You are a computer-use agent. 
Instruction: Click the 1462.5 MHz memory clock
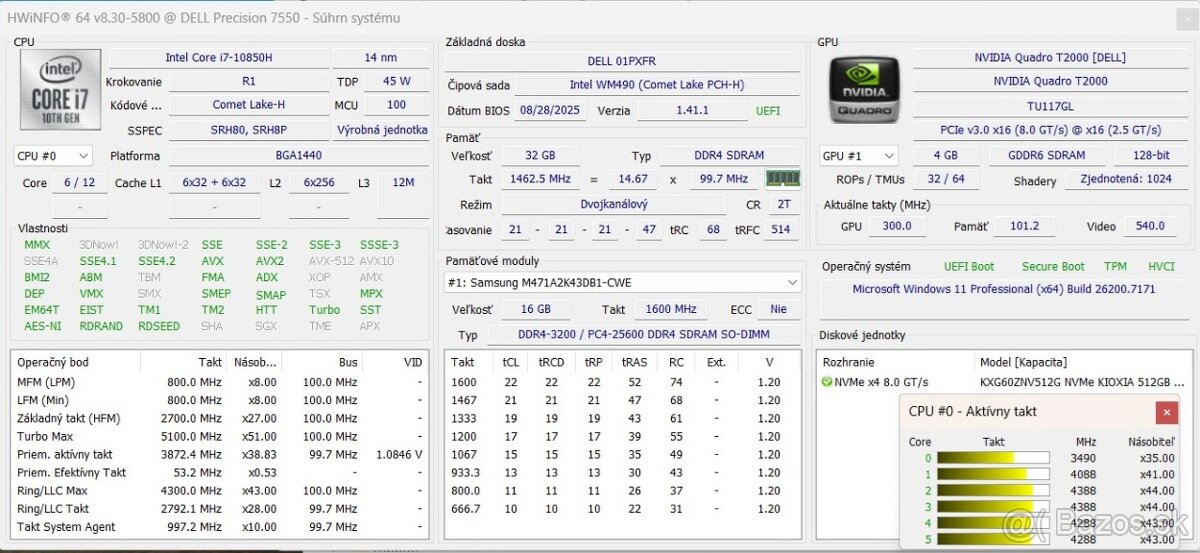[540, 179]
